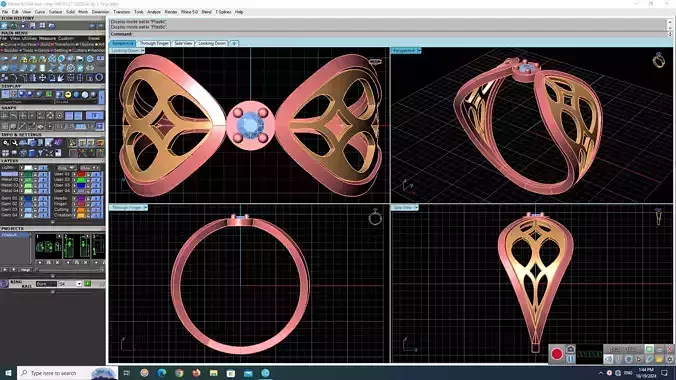This screenshot has width=676, height=380.
Task: Open Firefox from the taskbar
Action: pos(196,373)
